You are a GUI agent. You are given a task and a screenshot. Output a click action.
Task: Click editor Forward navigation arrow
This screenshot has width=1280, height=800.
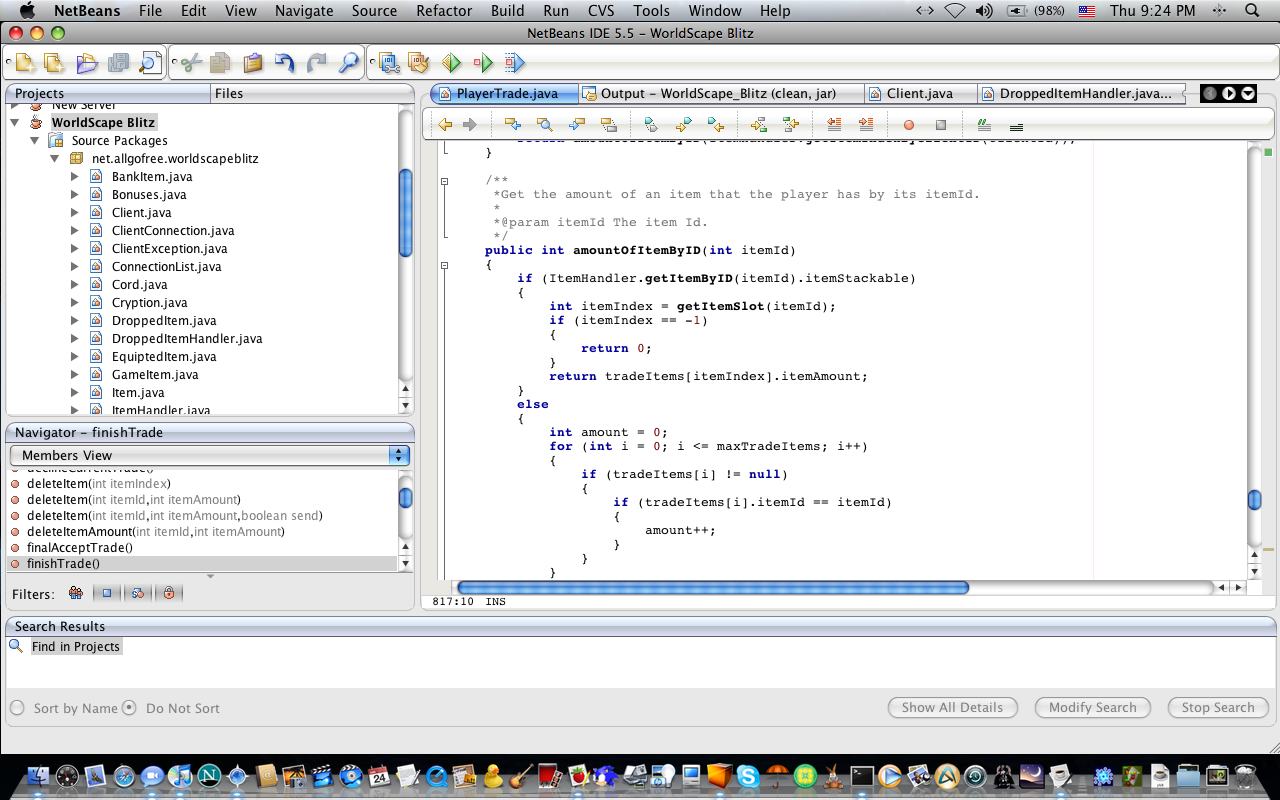pyautogui.click(x=469, y=125)
